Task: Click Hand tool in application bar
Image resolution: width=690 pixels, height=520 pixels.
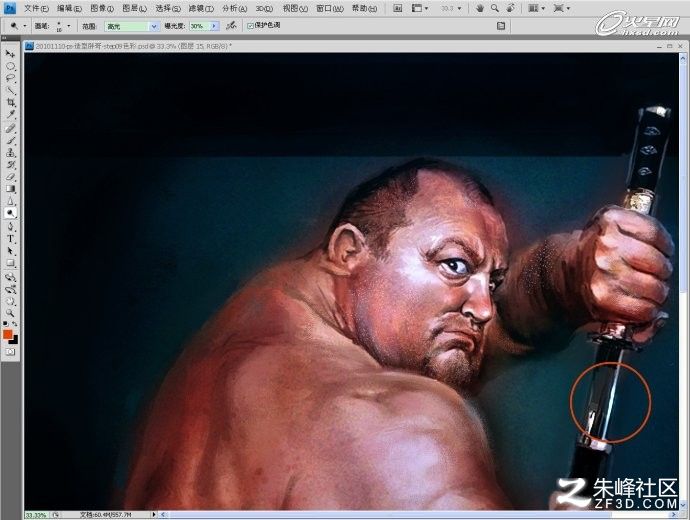Action: coord(480,8)
